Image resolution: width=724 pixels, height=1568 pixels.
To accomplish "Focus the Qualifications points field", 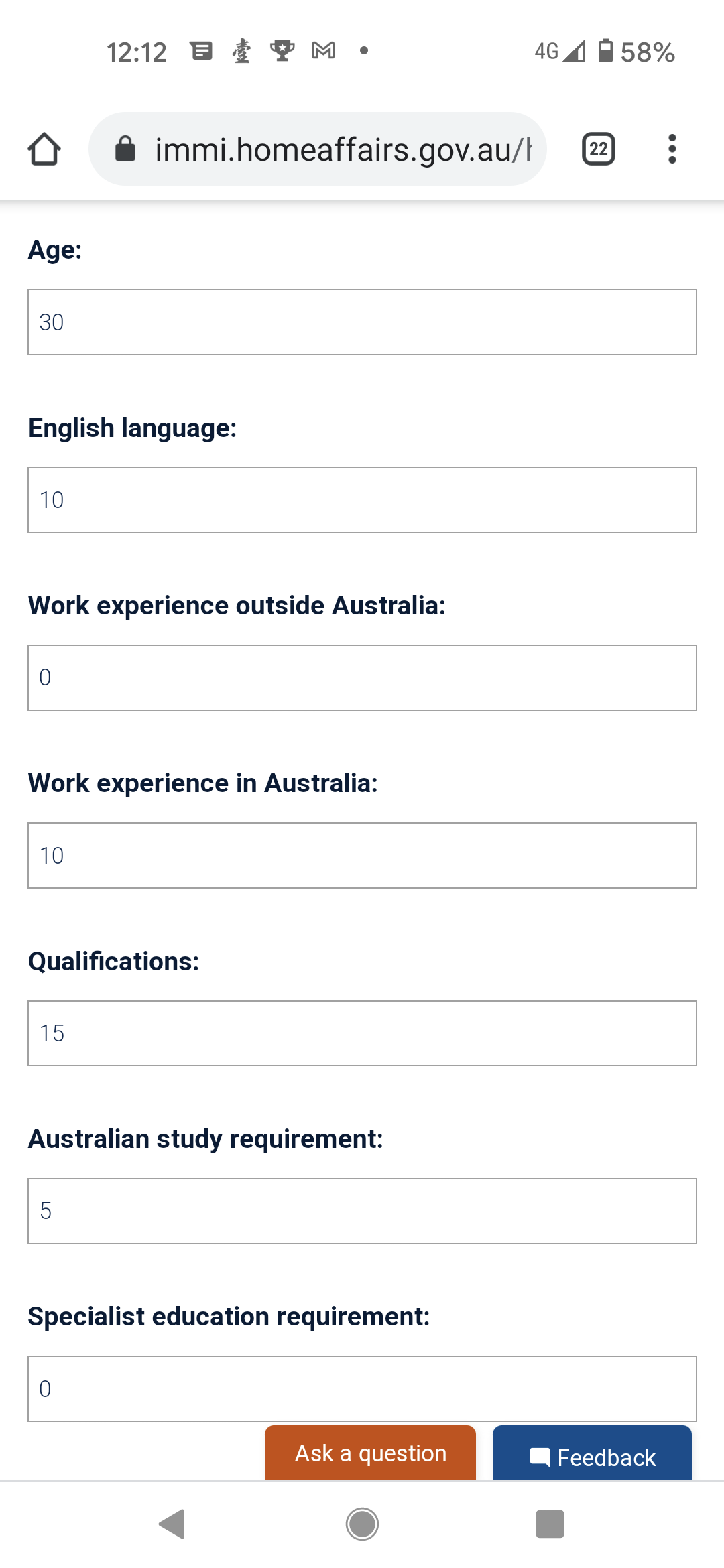I will [x=362, y=1033].
